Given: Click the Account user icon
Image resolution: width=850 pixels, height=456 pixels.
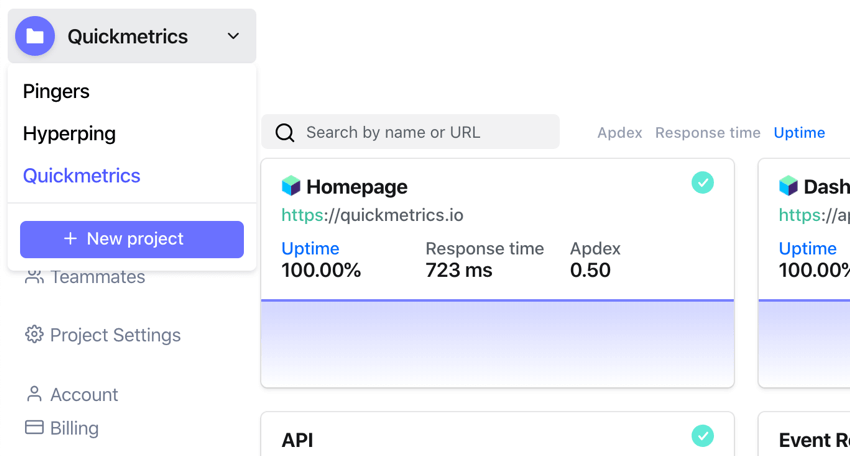Looking at the screenshot, I should (x=34, y=394).
